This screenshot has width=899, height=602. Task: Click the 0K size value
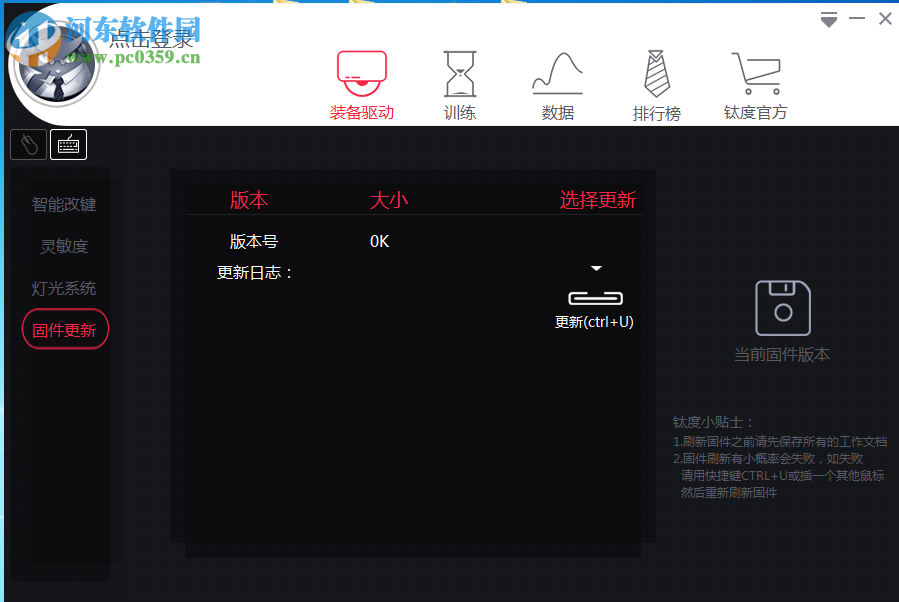pos(380,241)
